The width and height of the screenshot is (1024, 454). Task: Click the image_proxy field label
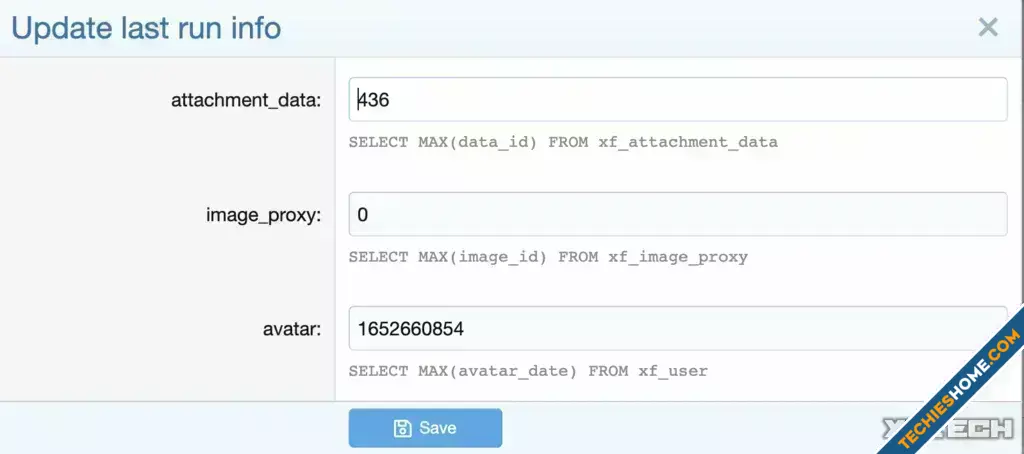coord(263,214)
